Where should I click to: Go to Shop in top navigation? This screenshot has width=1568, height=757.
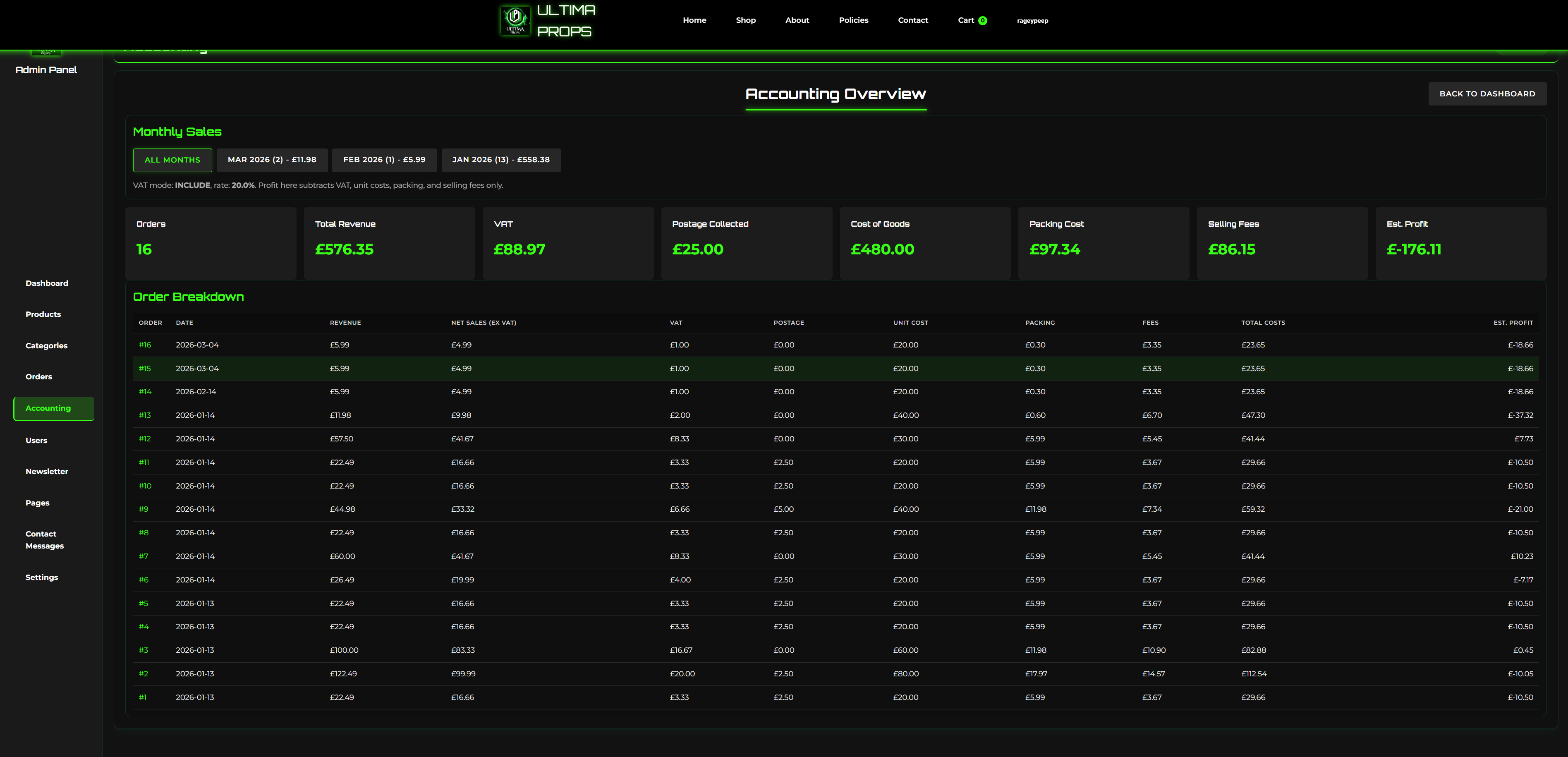[745, 20]
